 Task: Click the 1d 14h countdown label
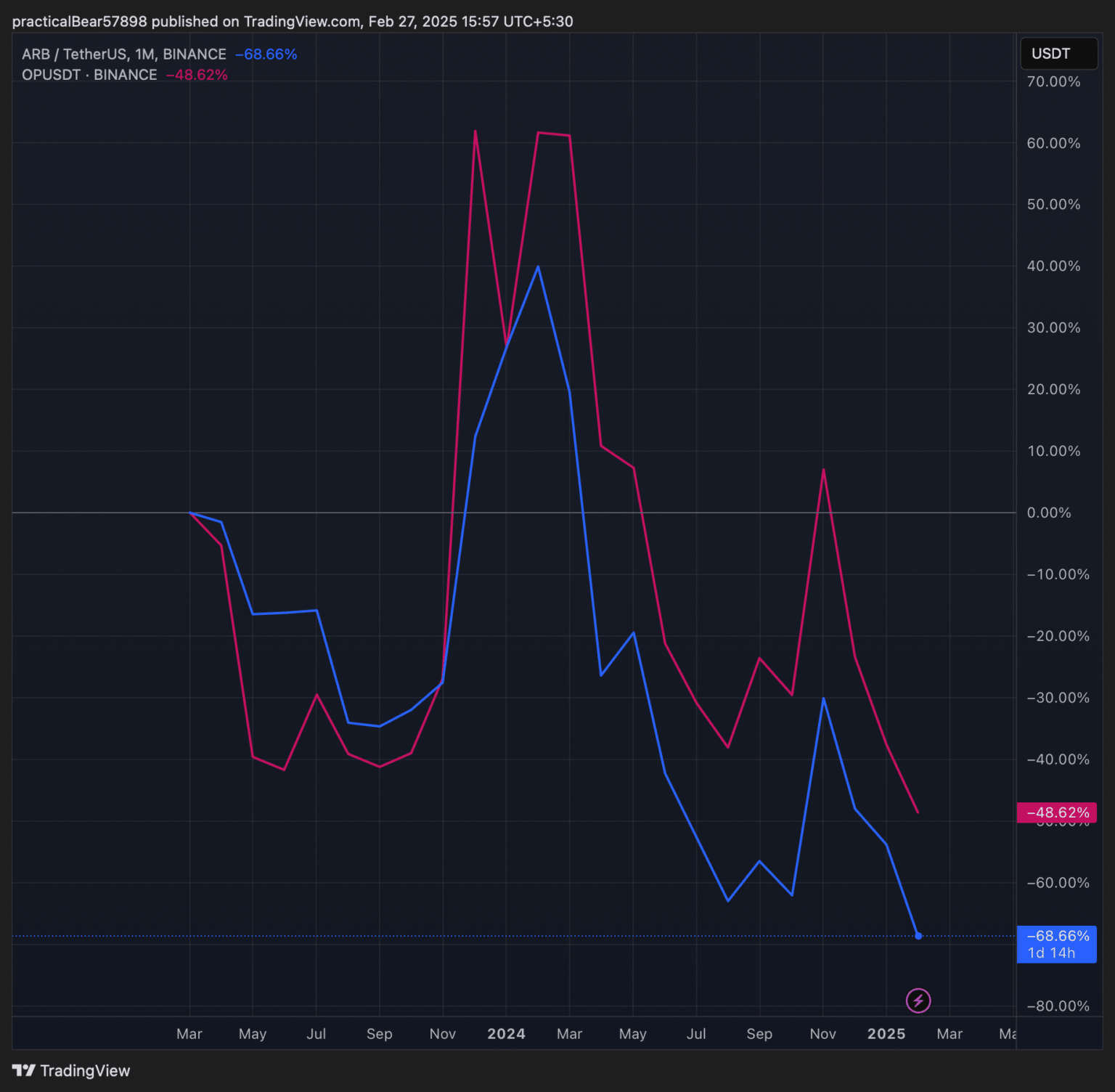click(x=1051, y=953)
